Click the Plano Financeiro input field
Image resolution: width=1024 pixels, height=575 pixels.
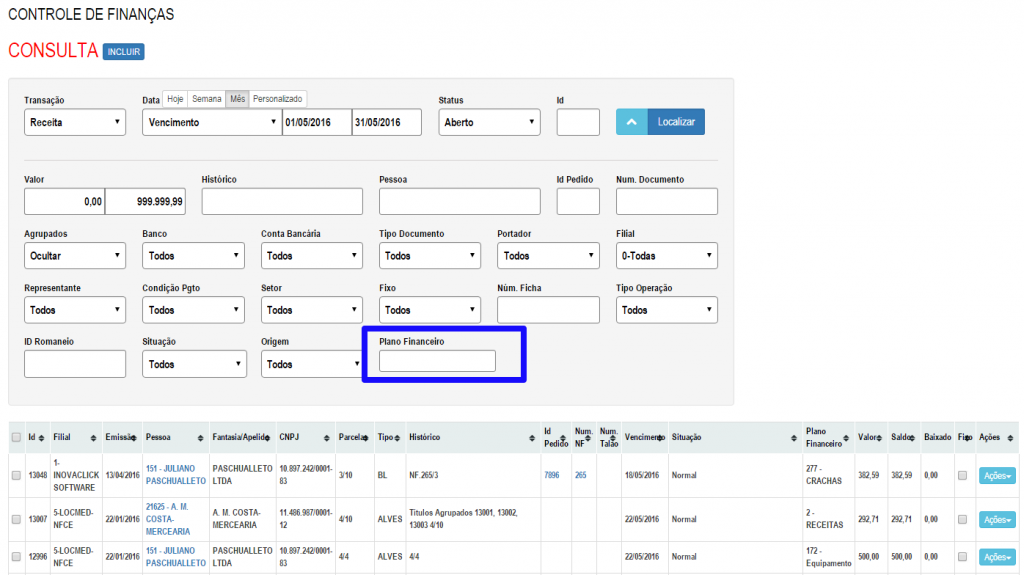pyautogui.click(x=437, y=361)
